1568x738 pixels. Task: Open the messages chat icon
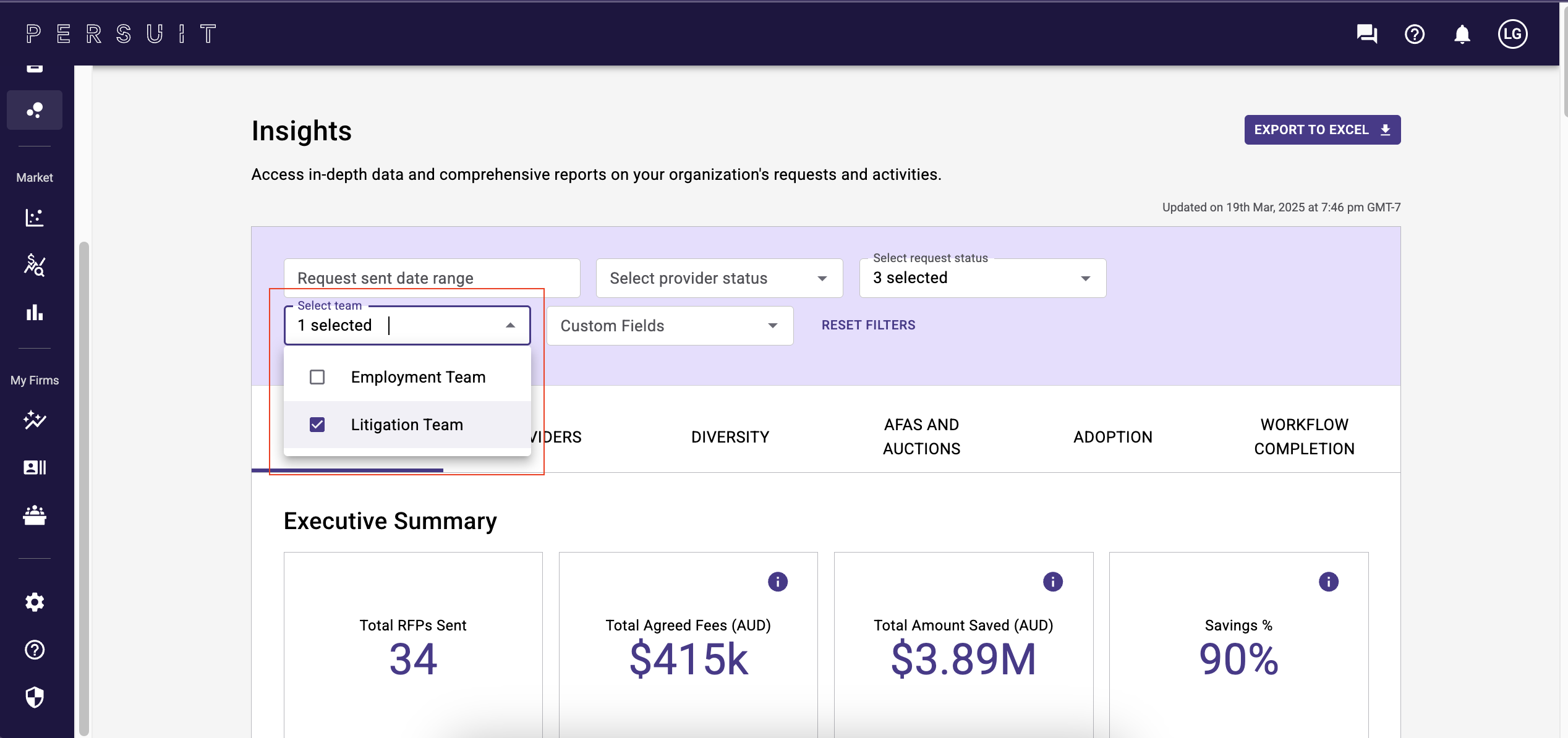click(1366, 34)
